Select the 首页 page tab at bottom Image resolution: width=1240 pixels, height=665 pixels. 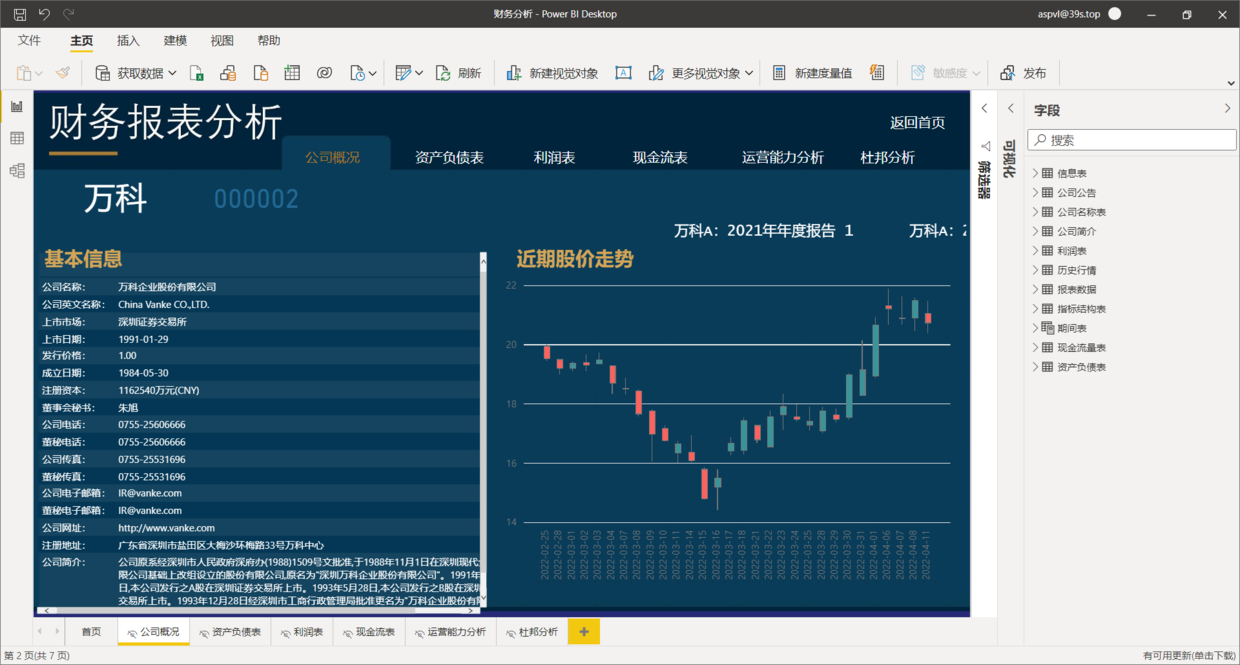tap(91, 632)
